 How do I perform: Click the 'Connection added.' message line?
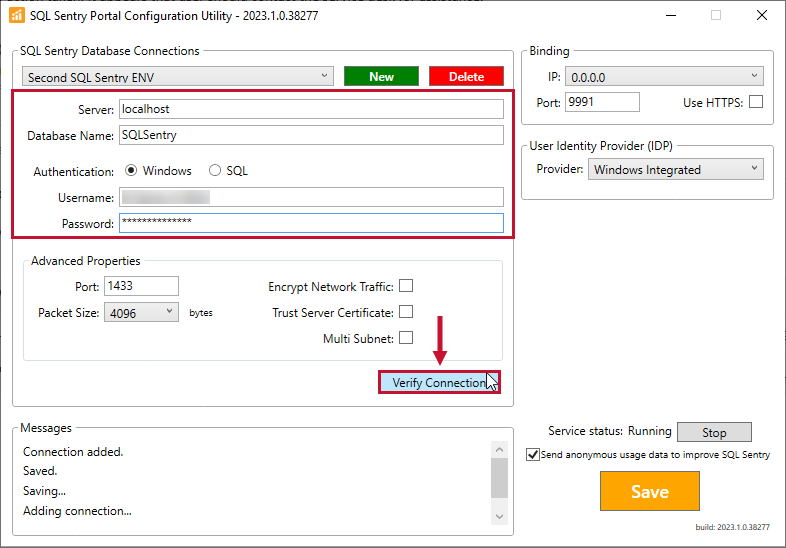click(x=73, y=452)
